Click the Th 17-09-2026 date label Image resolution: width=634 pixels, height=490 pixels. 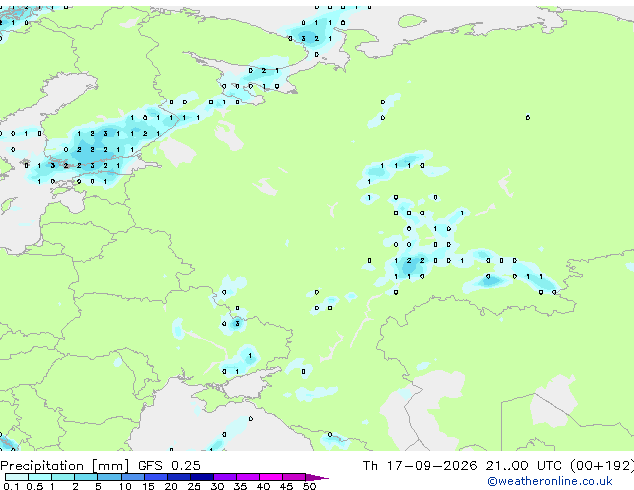click(420, 466)
